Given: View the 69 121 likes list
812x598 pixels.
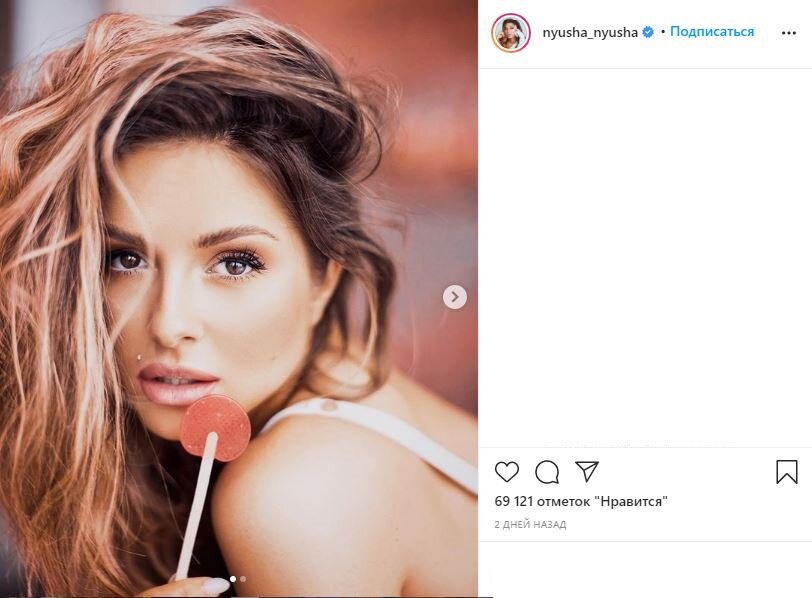Looking at the screenshot, I should click(x=581, y=501).
